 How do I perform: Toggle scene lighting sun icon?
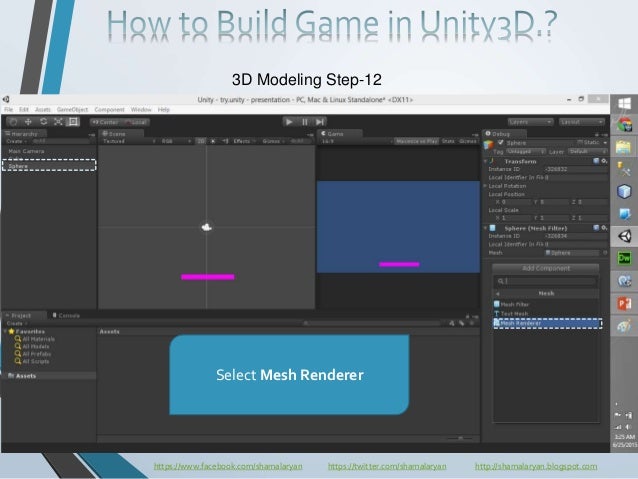point(213,141)
